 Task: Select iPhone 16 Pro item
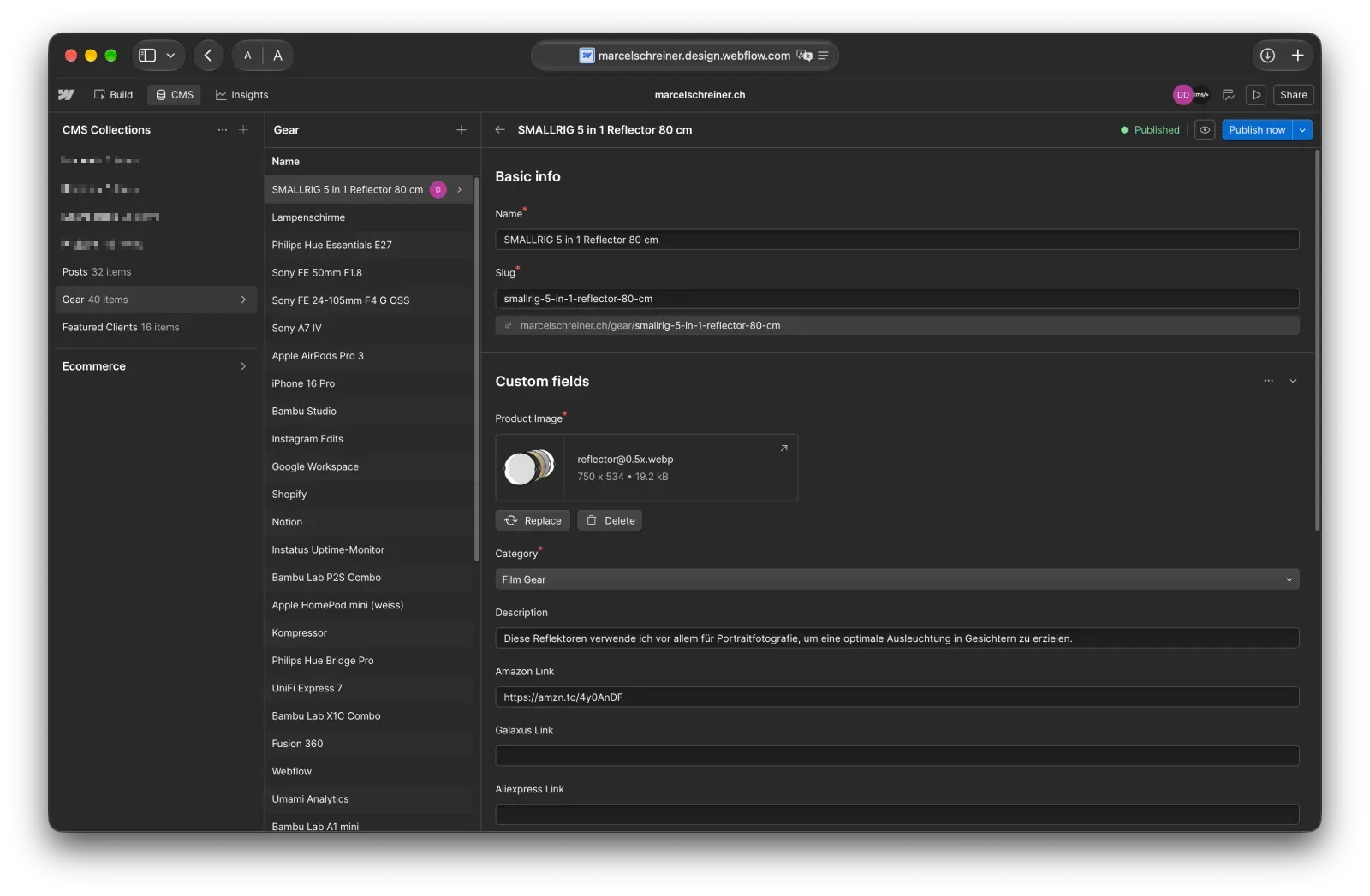[368, 383]
